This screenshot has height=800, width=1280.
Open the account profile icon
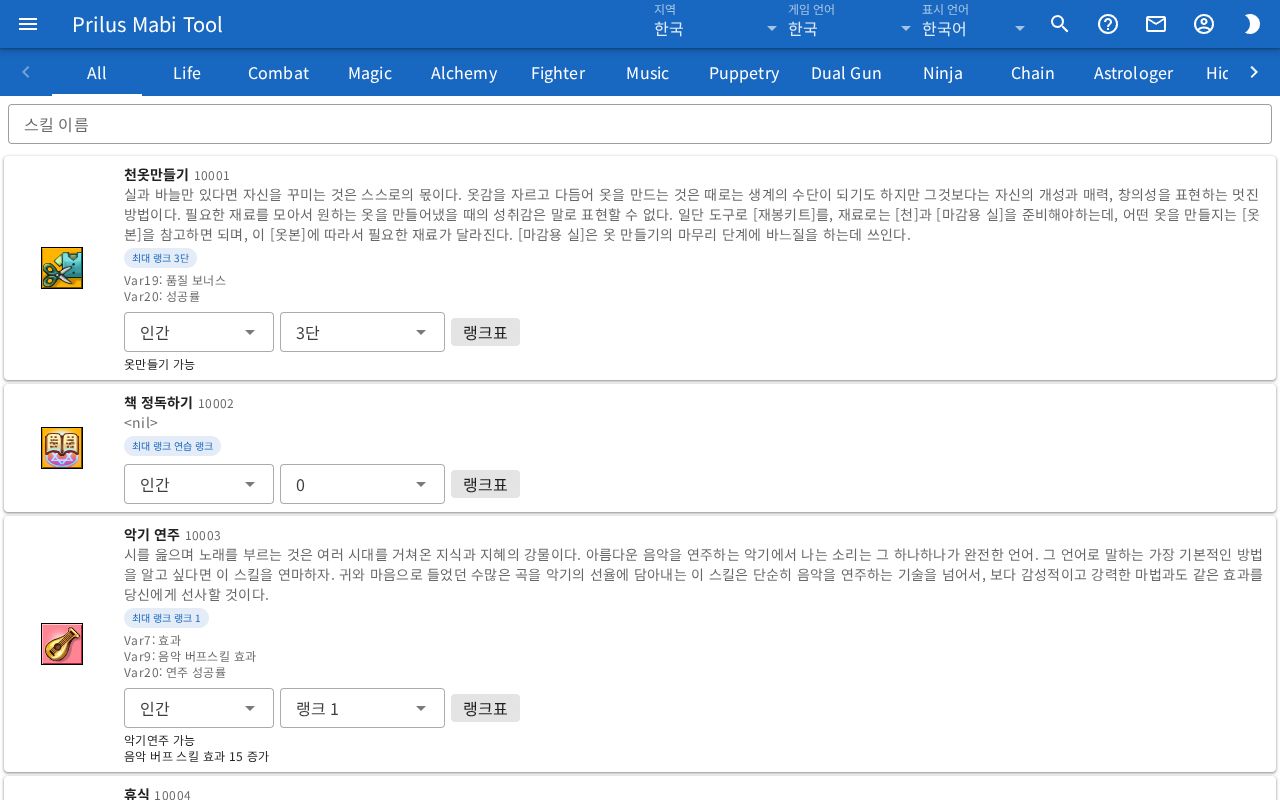pyautogui.click(x=1204, y=24)
